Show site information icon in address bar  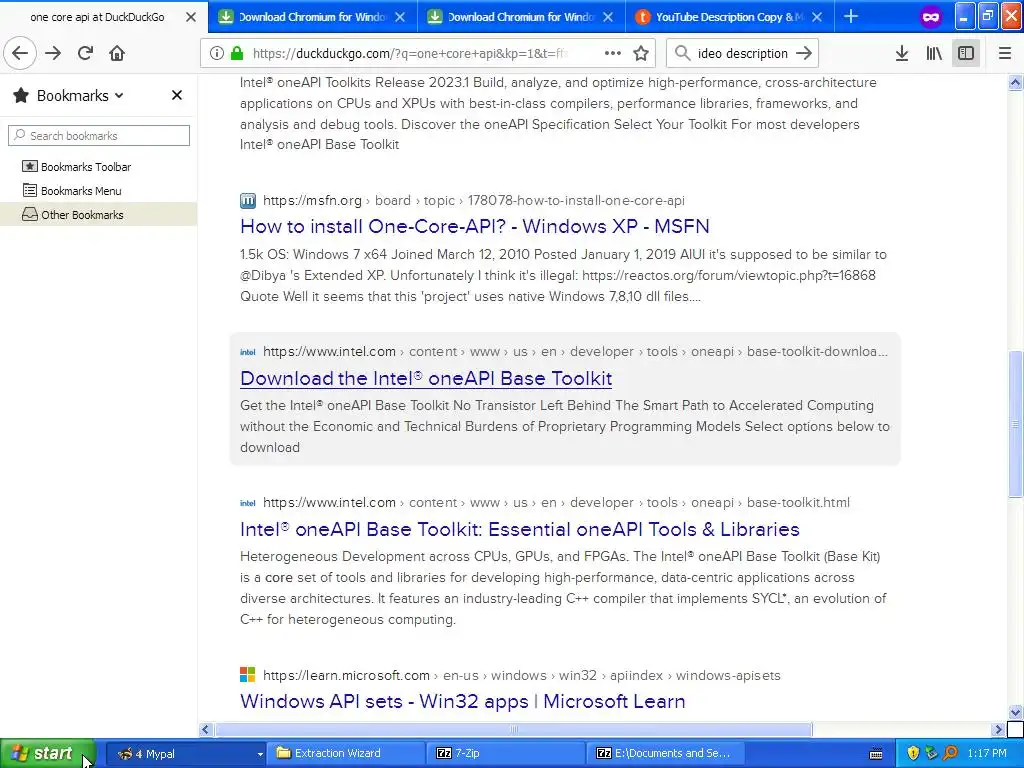[x=217, y=54]
